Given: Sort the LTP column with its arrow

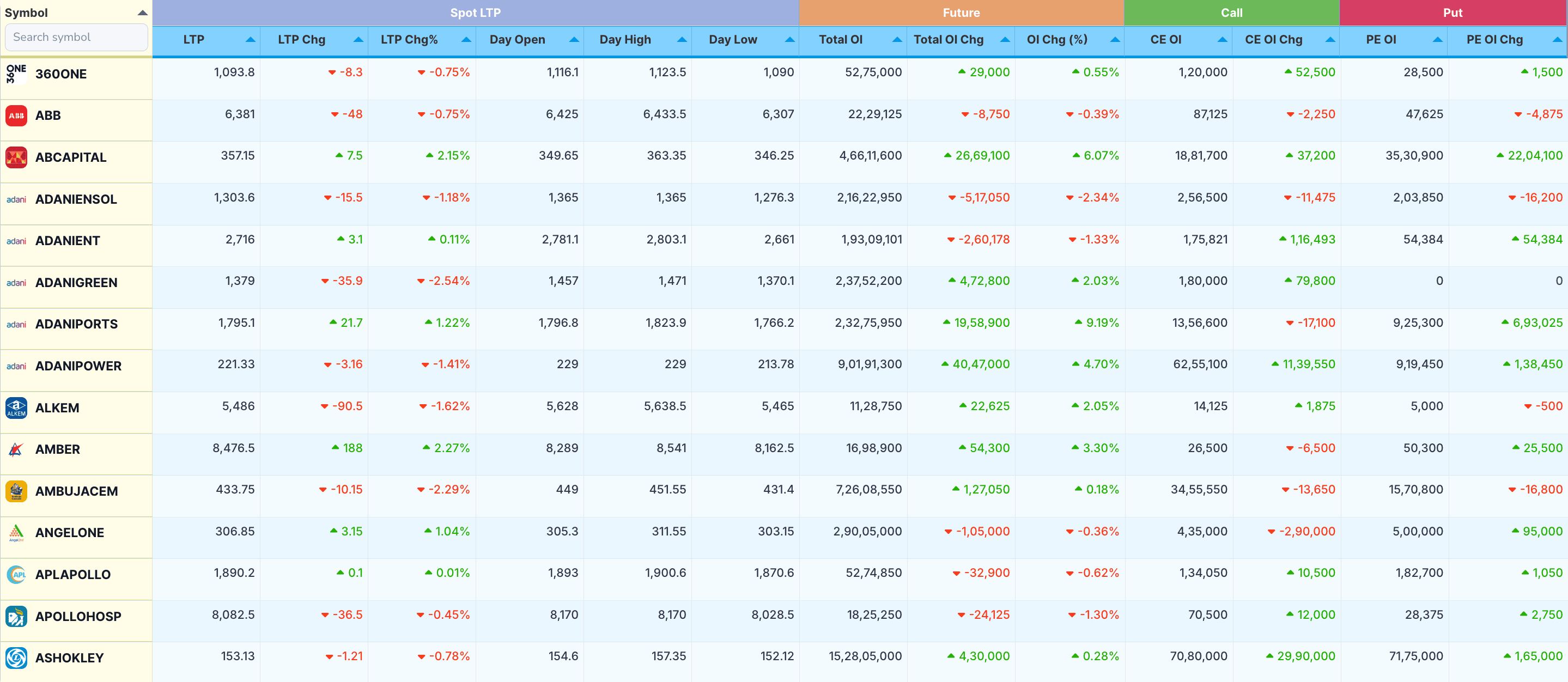Looking at the screenshot, I should click(250, 40).
